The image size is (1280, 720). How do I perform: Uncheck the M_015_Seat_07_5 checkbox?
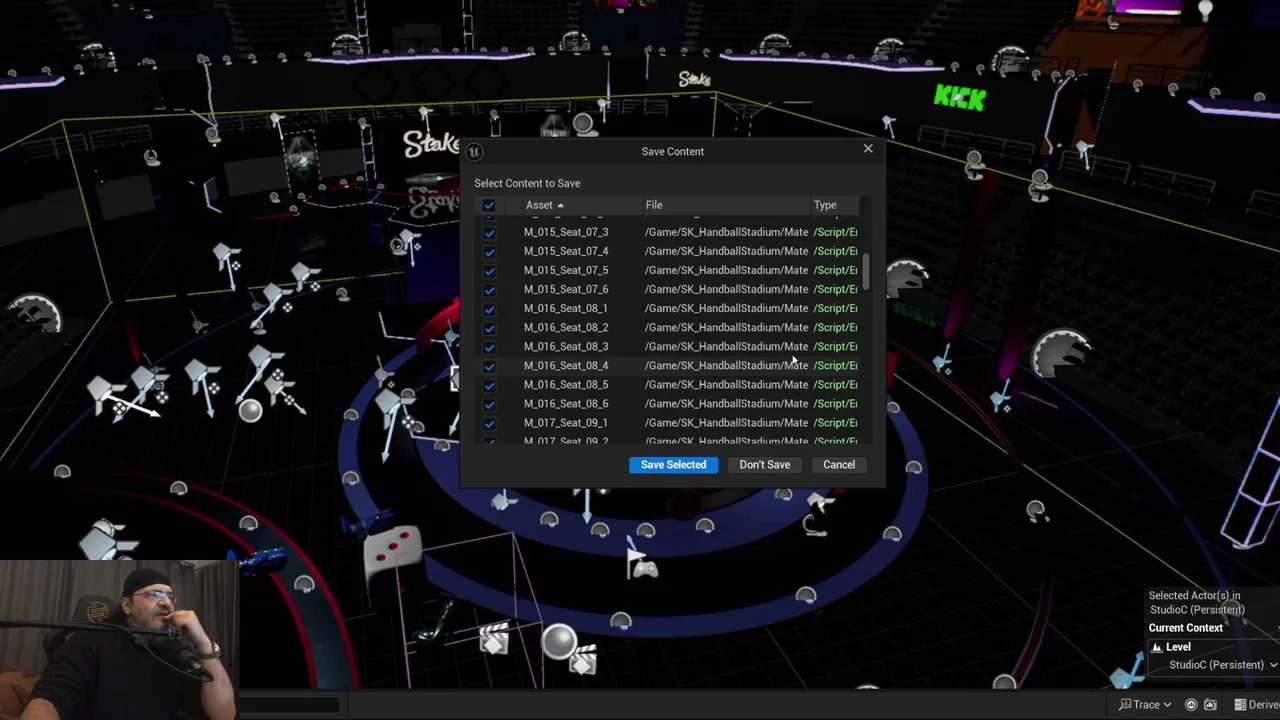pos(489,270)
